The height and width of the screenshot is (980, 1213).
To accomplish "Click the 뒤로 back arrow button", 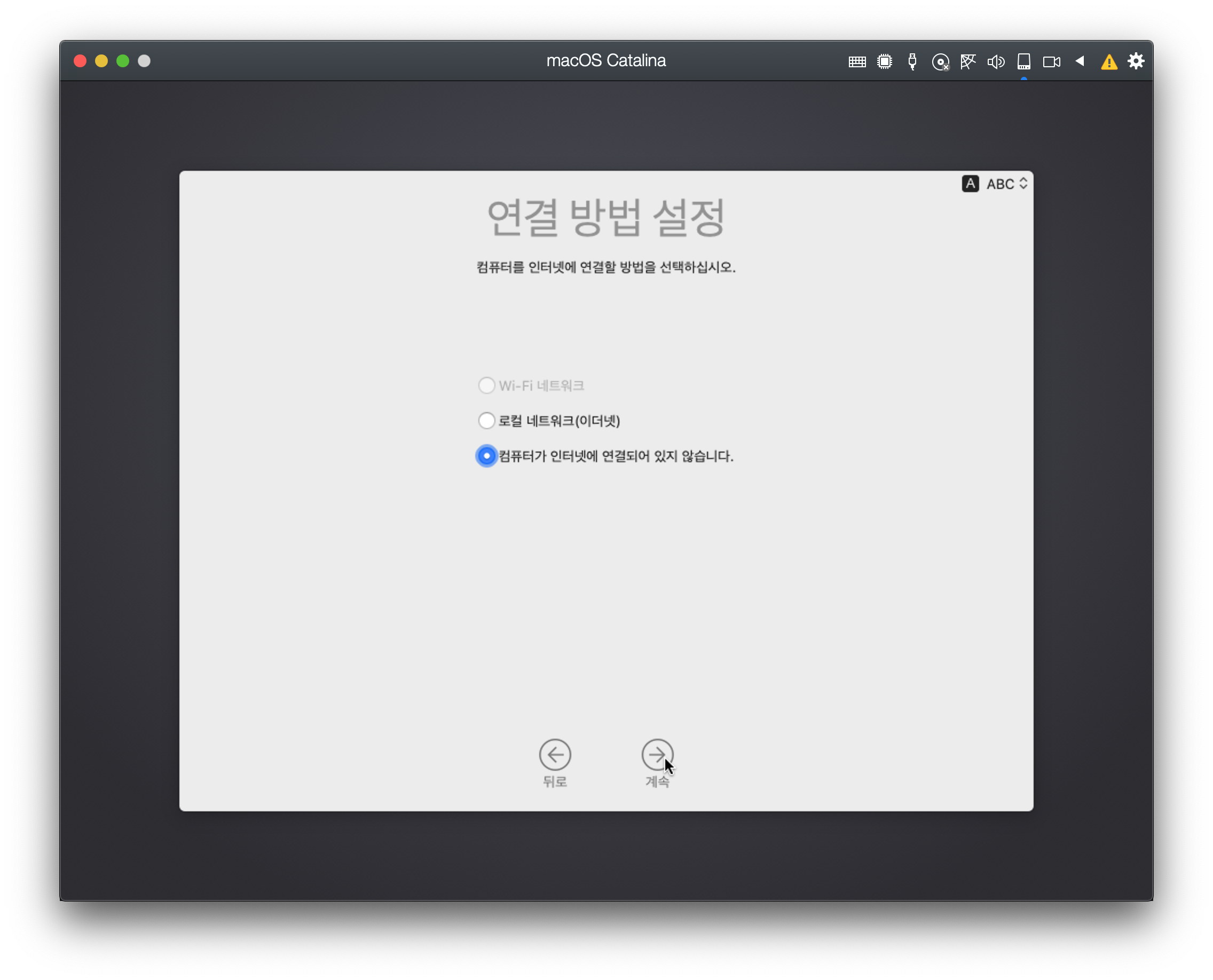I will (x=555, y=755).
